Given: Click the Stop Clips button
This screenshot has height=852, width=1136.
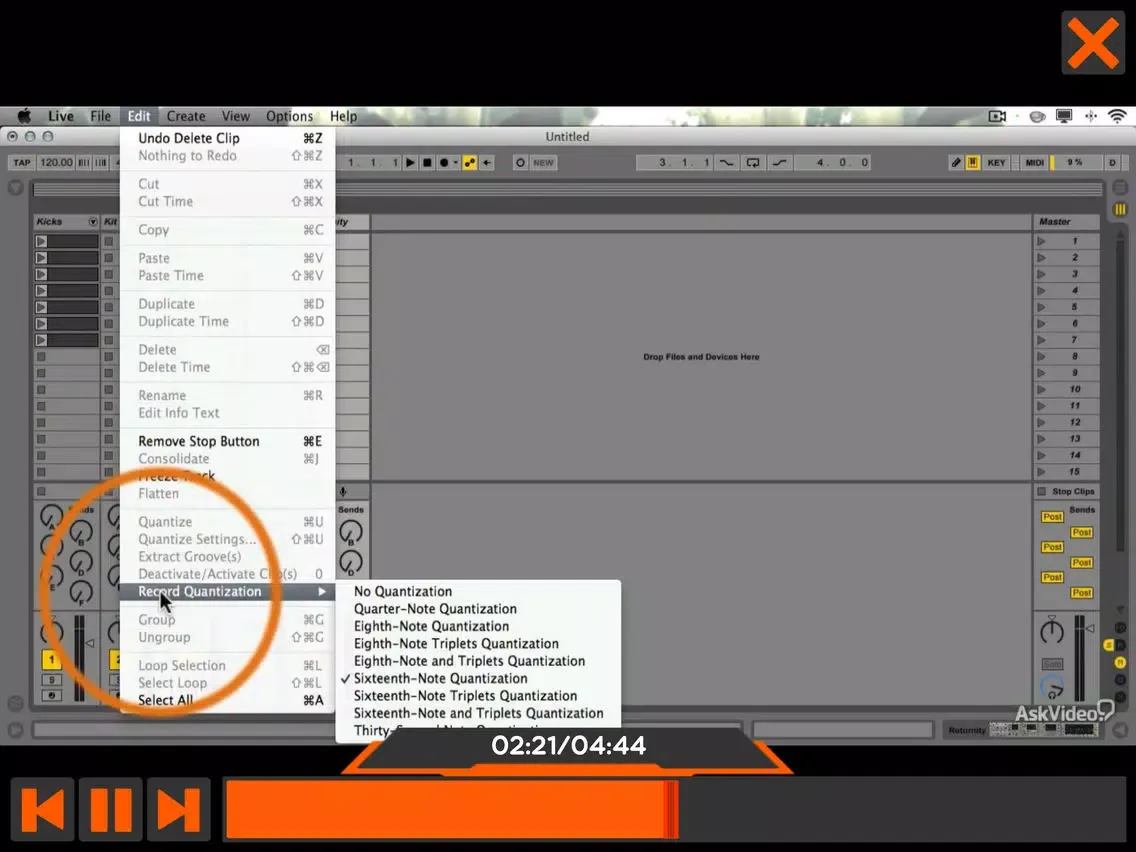Looking at the screenshot, I should click(x=1066, y=491).
